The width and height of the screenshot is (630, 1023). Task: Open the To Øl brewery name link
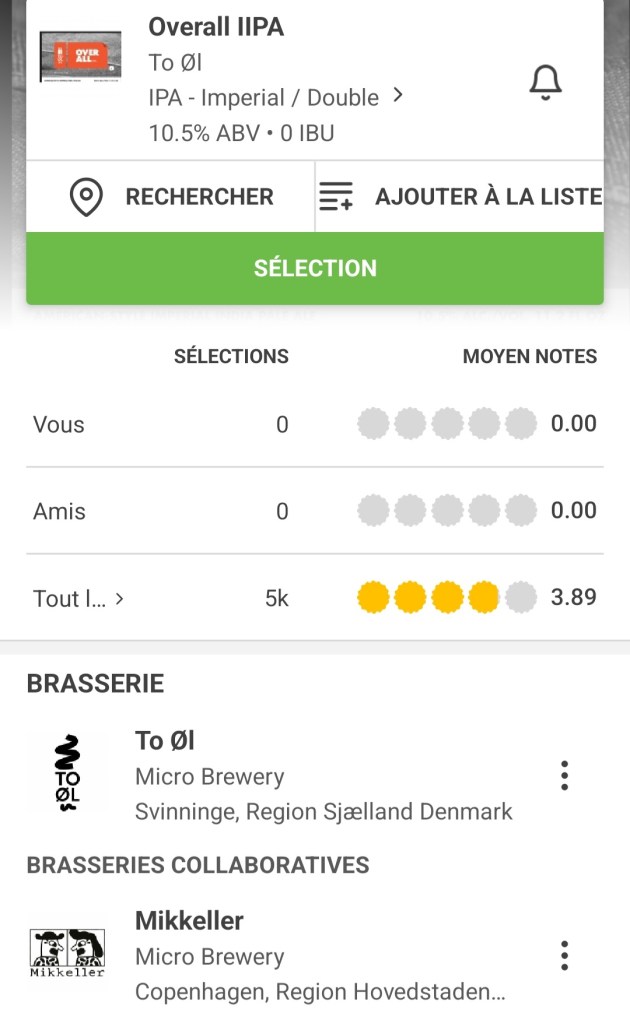click(165, 740)
